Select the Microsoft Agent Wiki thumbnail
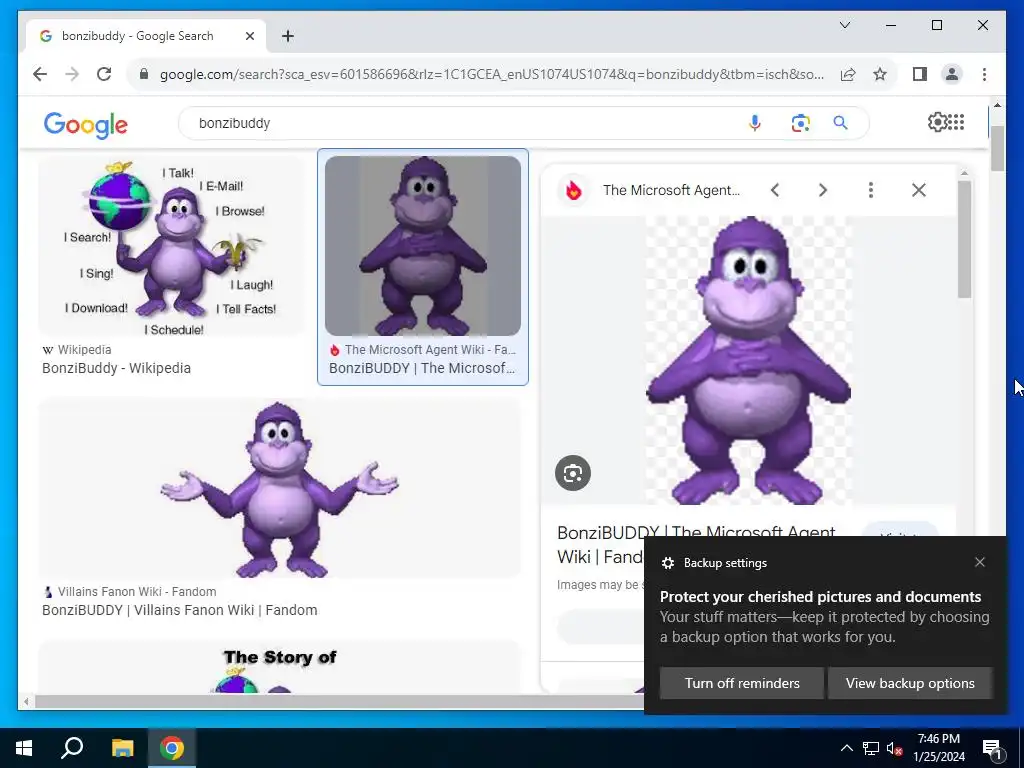1024x768 pixels. [x=423, y=246]
